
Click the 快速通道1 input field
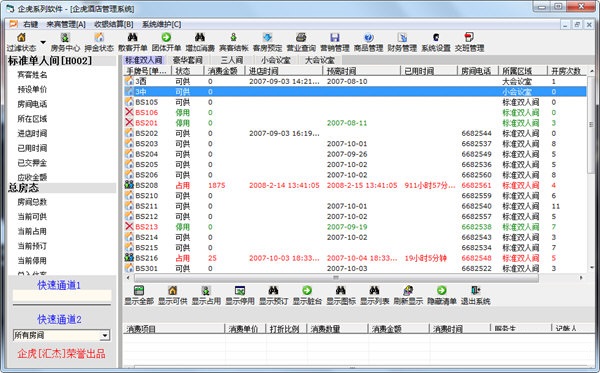tap(62, 295)
